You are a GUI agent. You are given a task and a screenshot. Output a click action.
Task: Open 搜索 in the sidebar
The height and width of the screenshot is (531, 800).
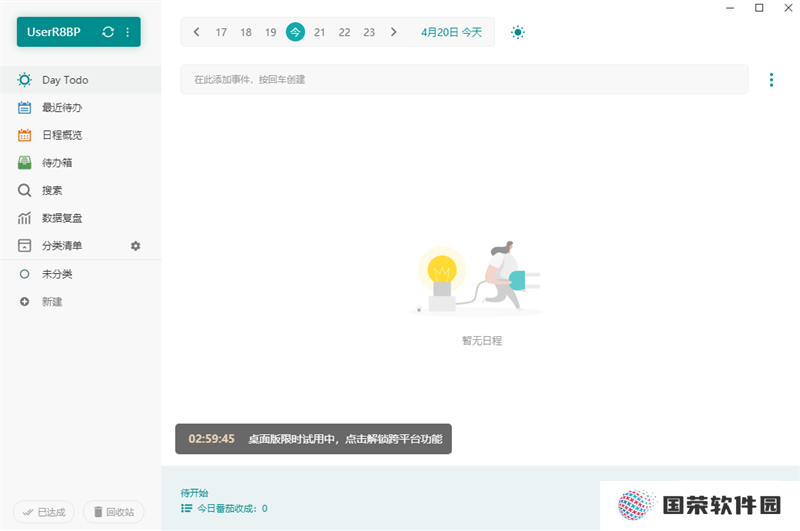81,190
